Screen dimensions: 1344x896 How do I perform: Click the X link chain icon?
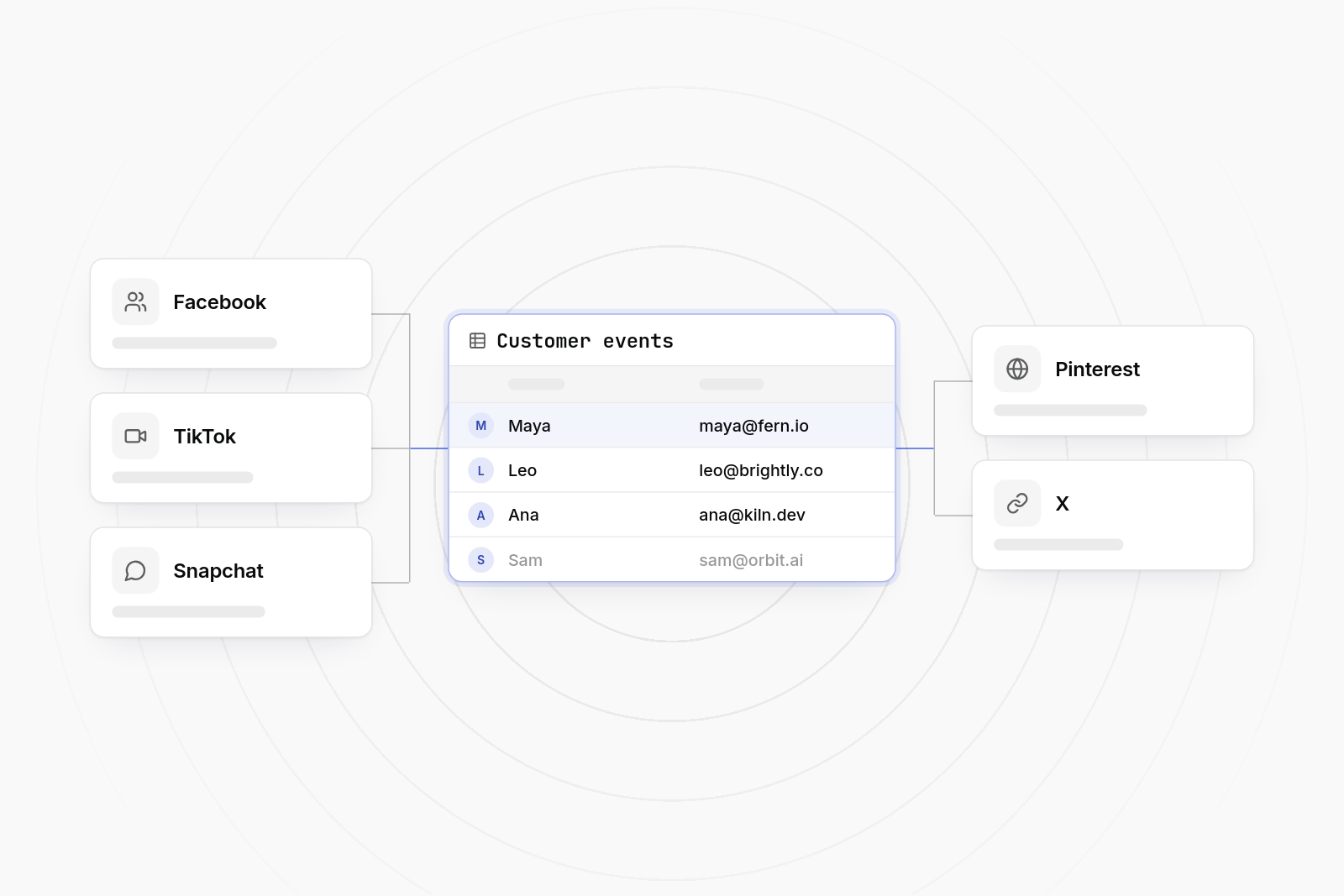[x=1017, y=503]
